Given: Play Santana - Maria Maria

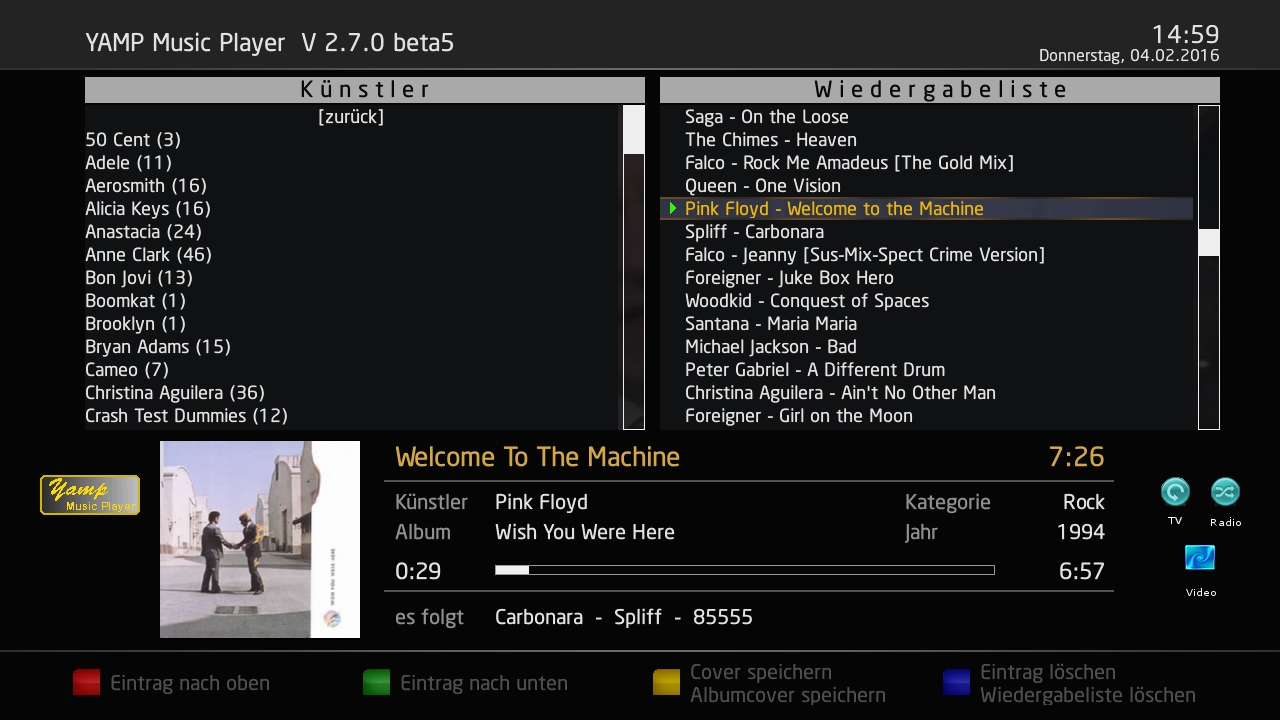Looking at the screenshot, I should [x=771, y=324].
